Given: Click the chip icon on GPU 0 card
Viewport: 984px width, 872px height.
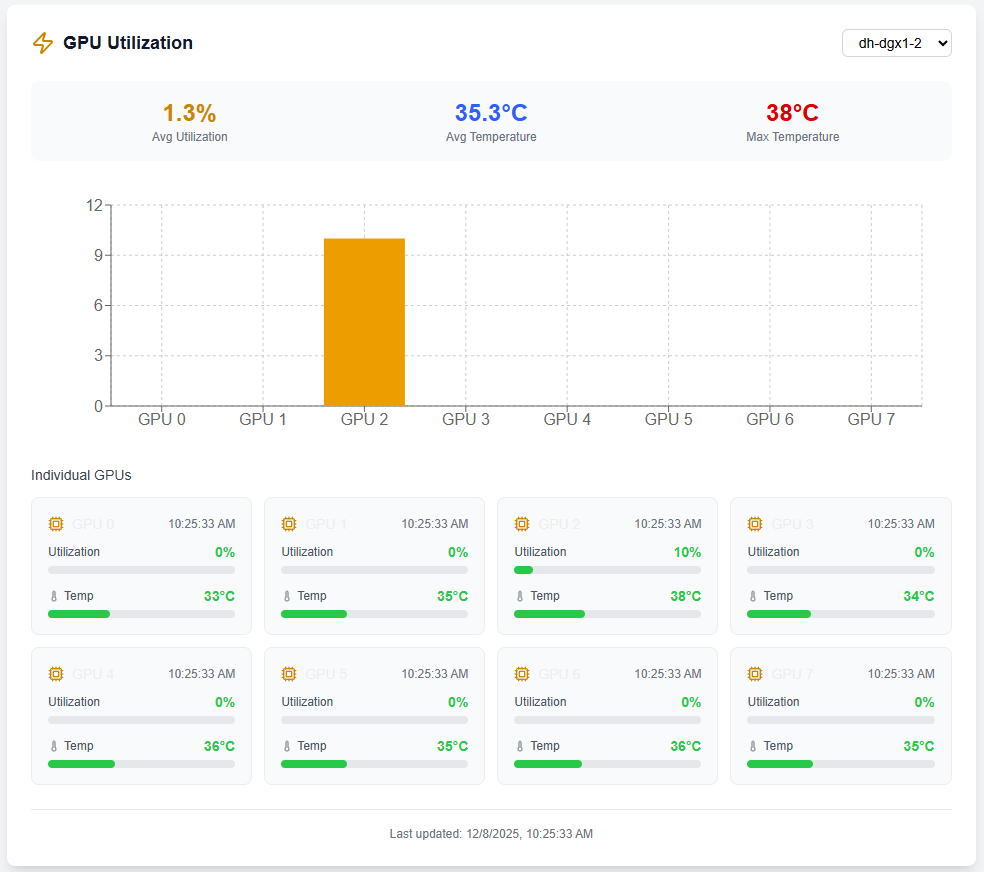Looking at the screenshot, I should pos(56,524).
